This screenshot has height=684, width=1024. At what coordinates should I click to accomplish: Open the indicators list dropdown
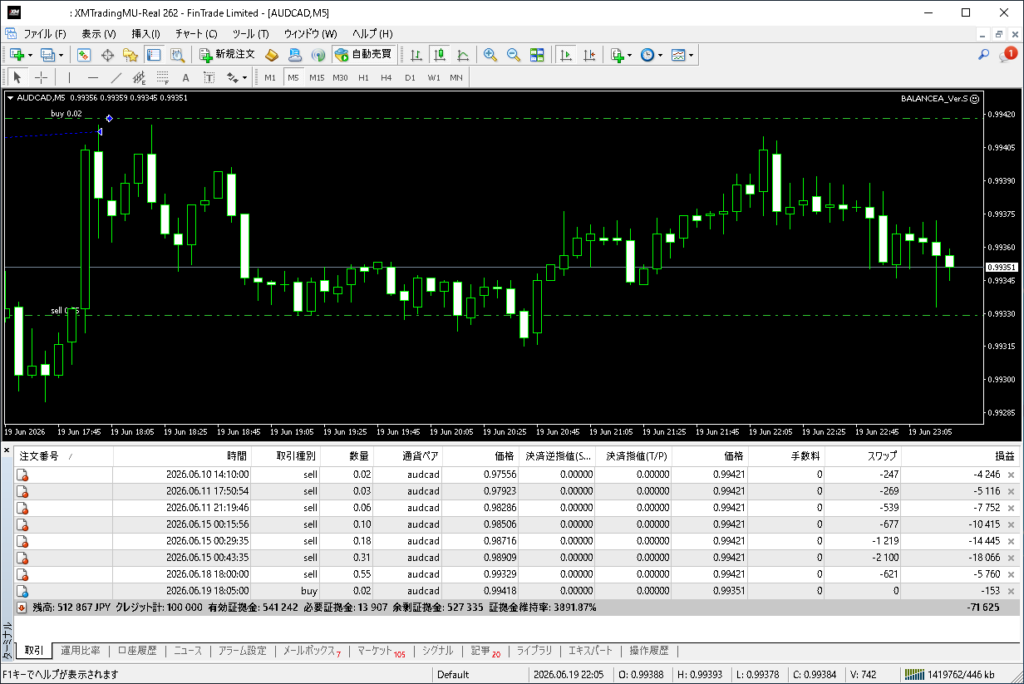[620, 55]
